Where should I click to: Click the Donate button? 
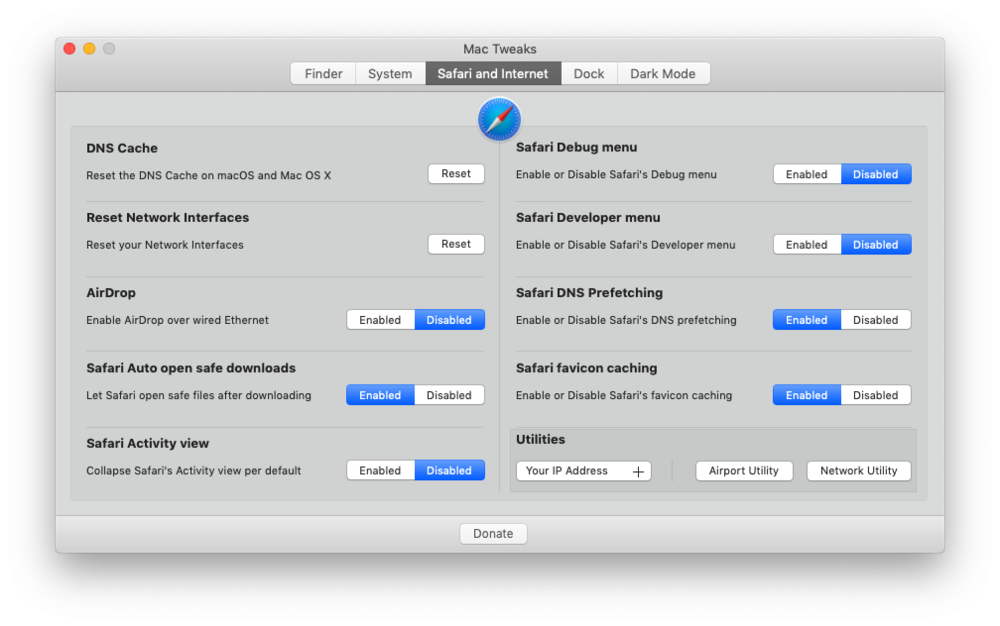pos(493,533)
